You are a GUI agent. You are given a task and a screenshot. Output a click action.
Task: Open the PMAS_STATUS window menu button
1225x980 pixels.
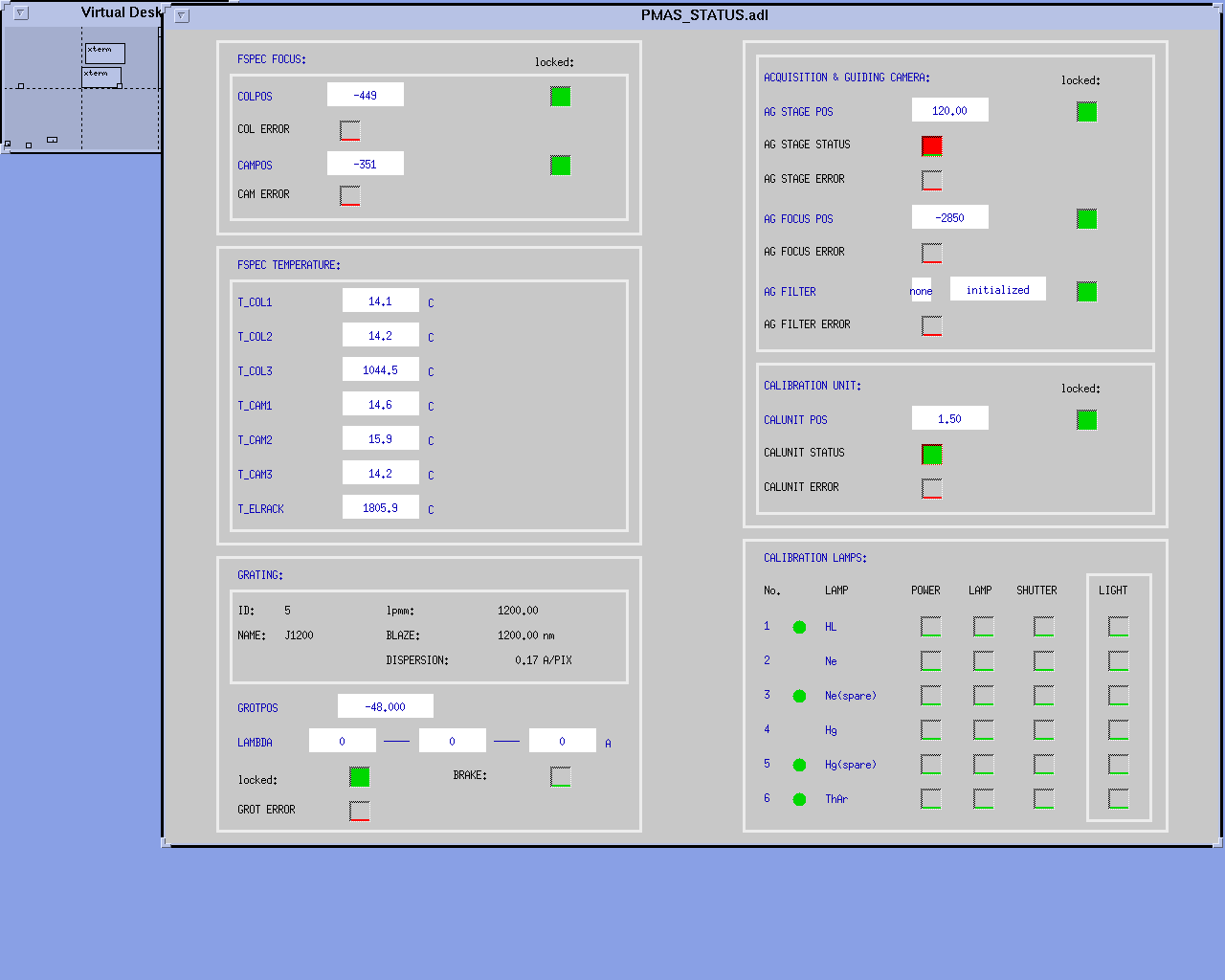[182, 15]
